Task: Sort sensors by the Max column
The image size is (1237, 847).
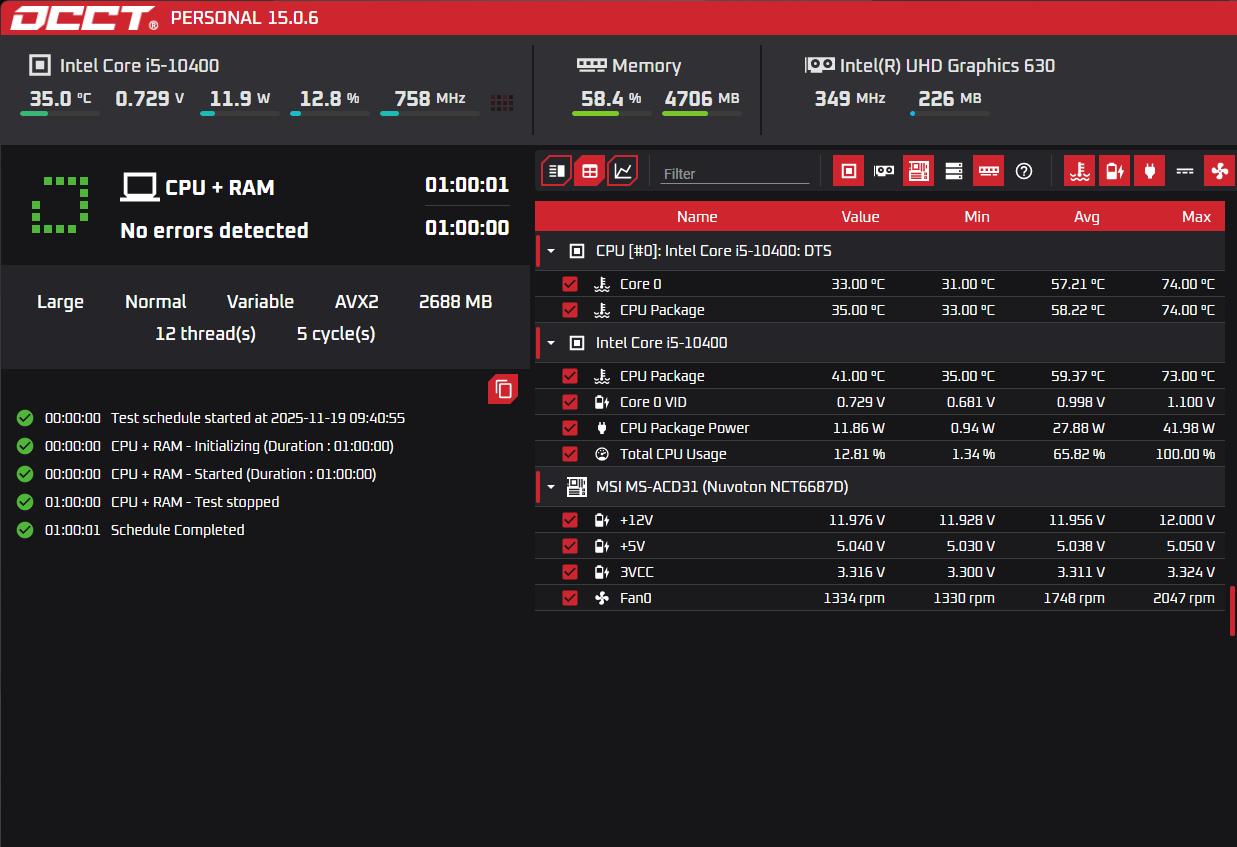Action: [1195, 217]
